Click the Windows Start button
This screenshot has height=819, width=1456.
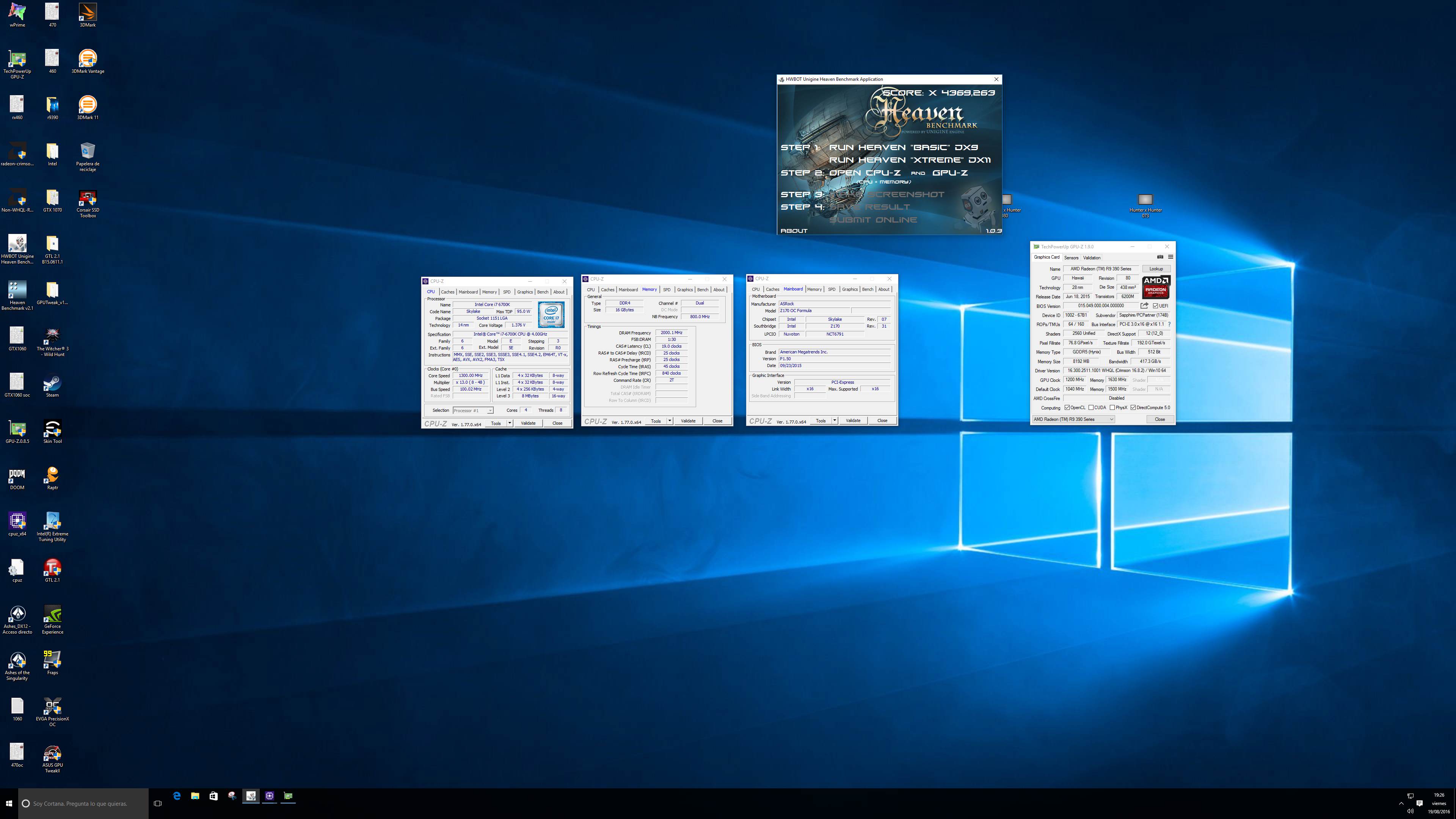point(9,803)
